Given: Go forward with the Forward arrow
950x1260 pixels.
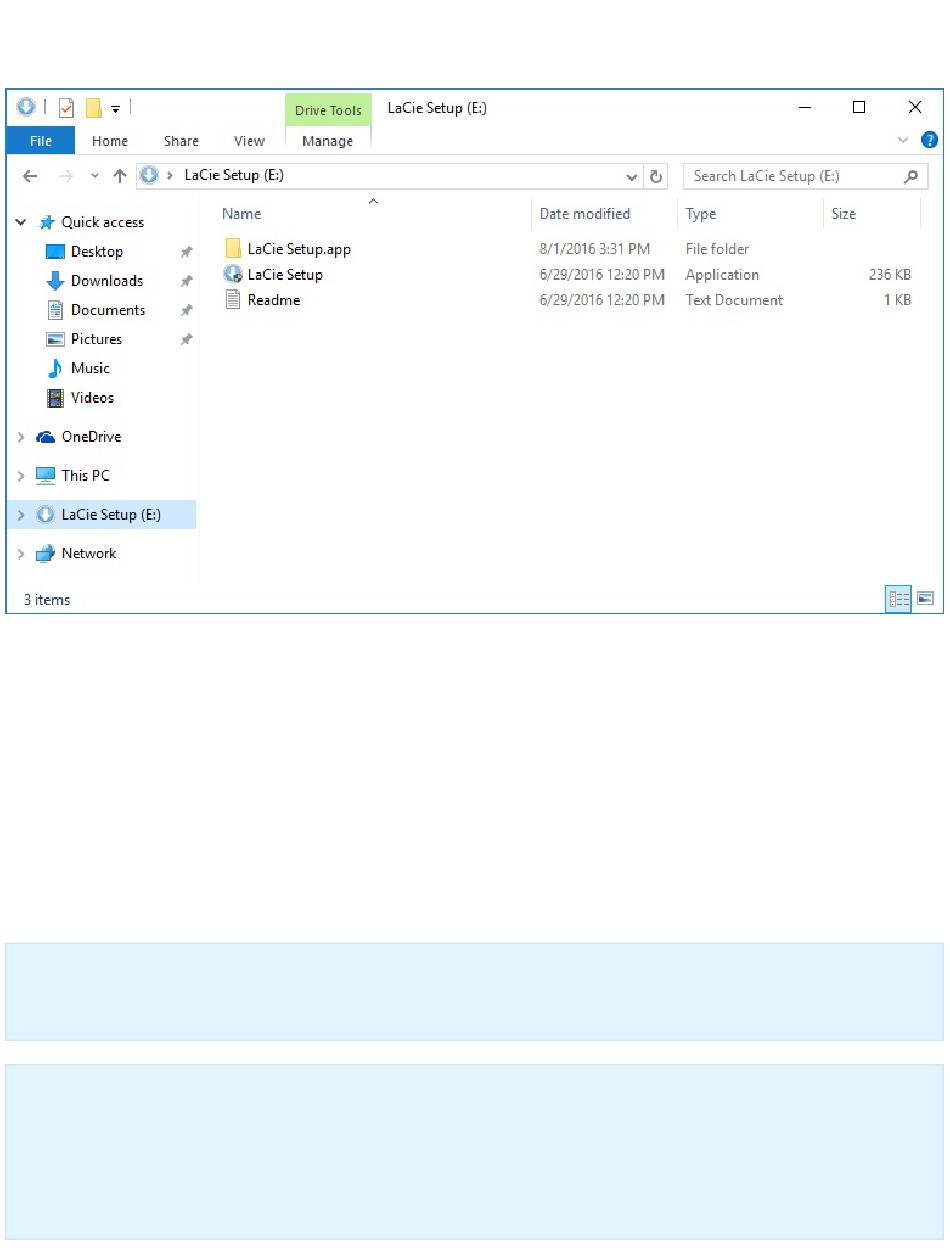Looking at the screenshot, I should pyautogui.click(x=66, y=176).
